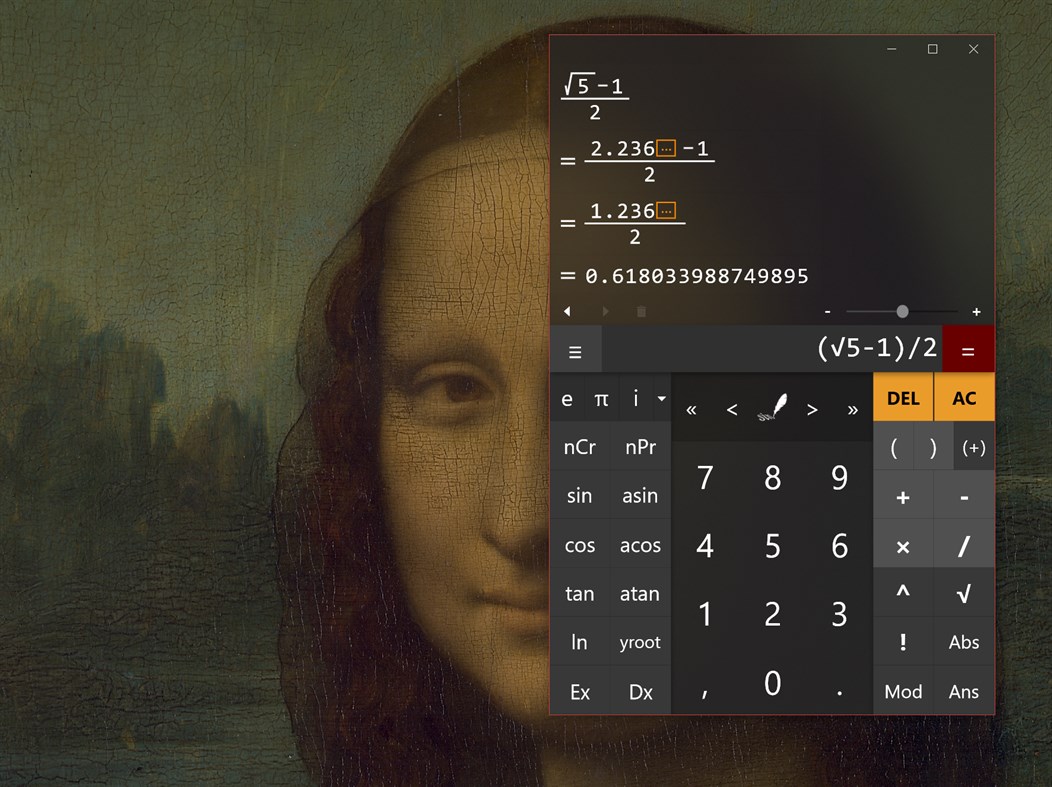Viewport: 1052px width, 787px height.
Task: Insert Euler's number e
Action: click(567, 398)
